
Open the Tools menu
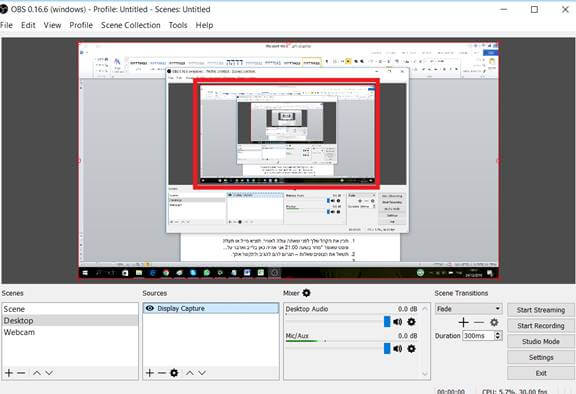point(178,25)
